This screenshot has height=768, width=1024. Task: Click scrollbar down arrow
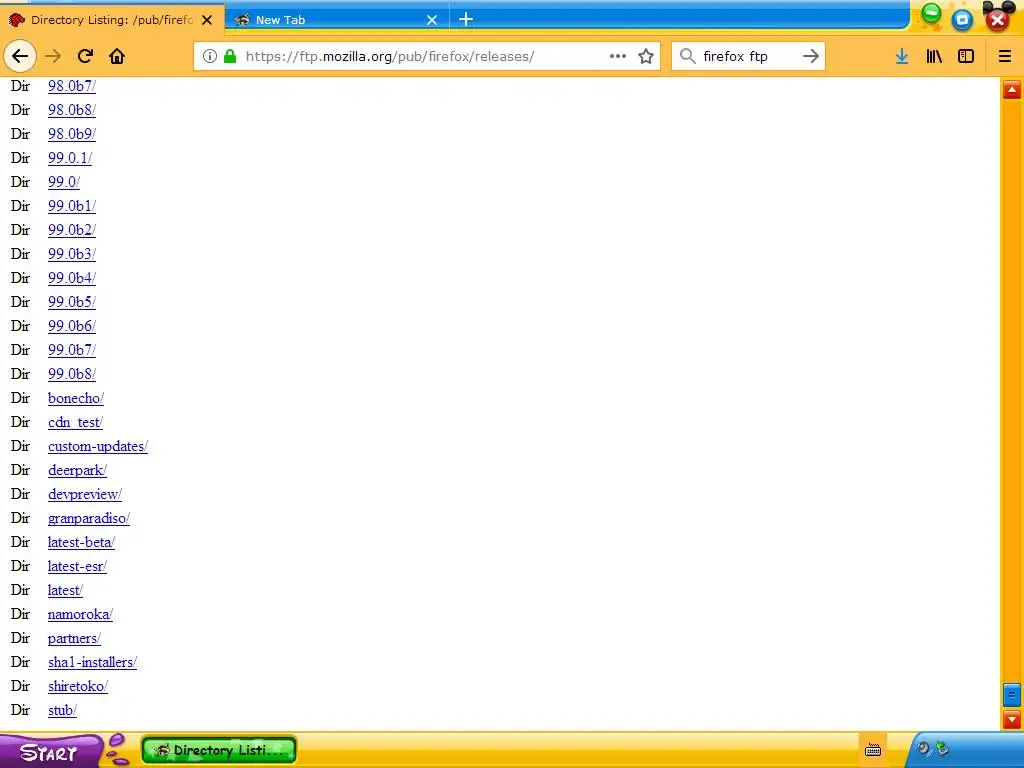[1012, 720]
